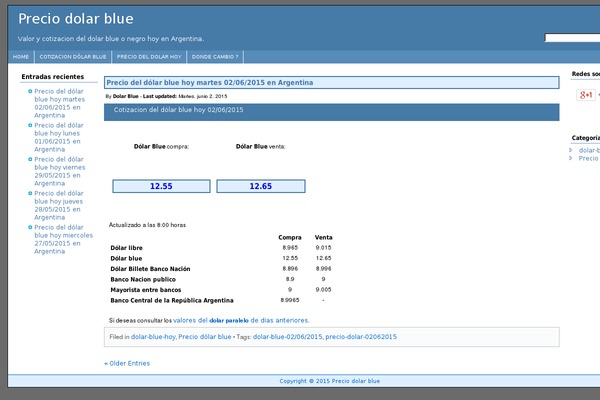
Task: Open tag dolar-blue-02/06/2015
Action: [x=287, y=337]
